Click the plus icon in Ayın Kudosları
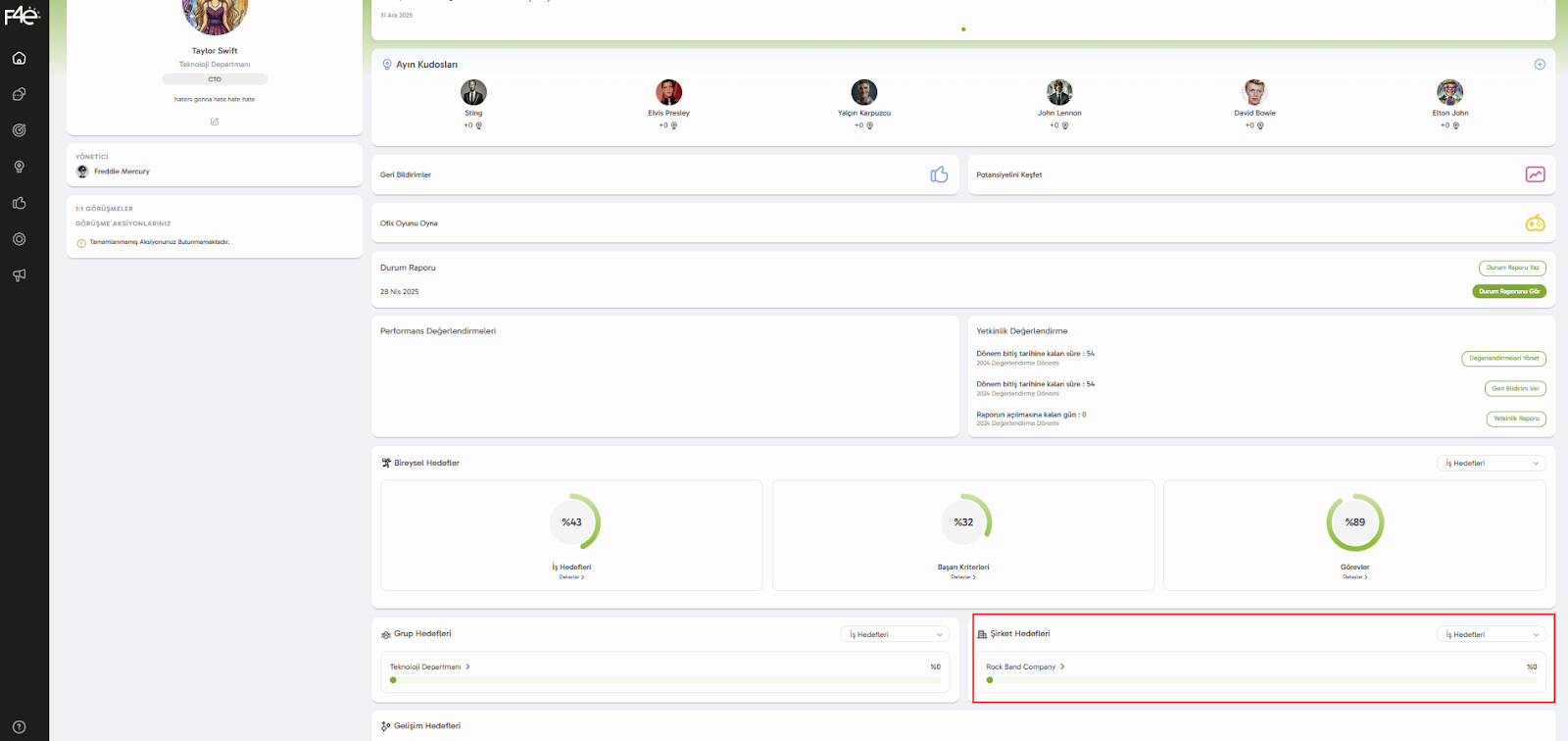The image size is (1568, 741). [1540, 65]
